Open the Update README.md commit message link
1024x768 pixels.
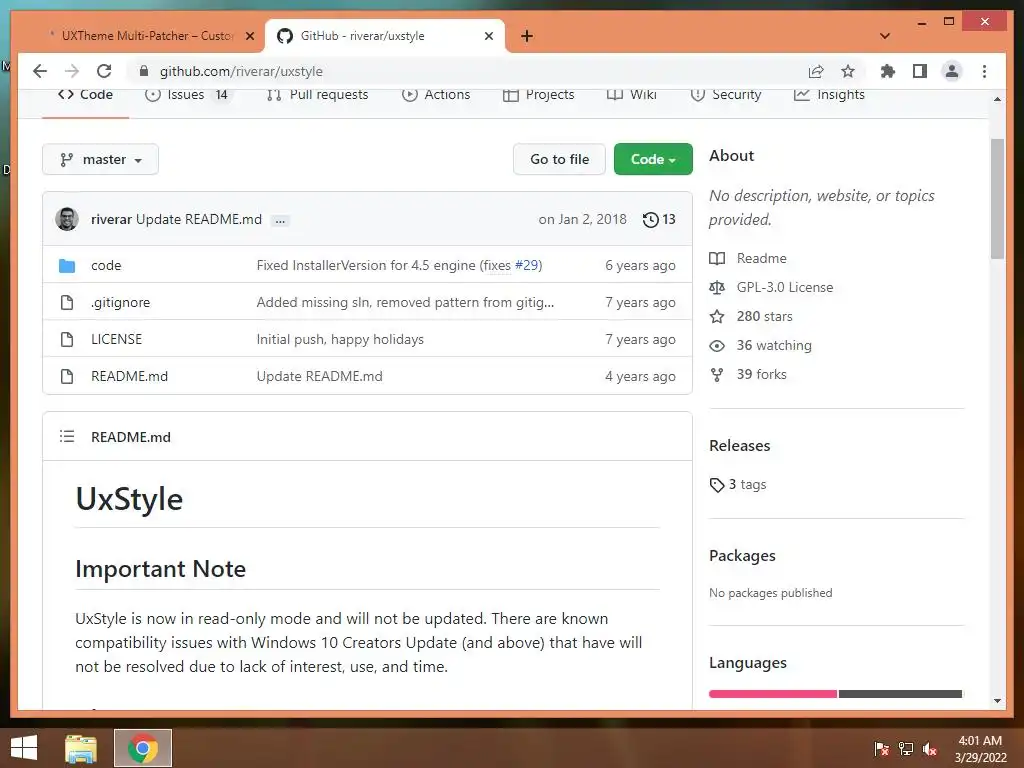pos(199,219)
